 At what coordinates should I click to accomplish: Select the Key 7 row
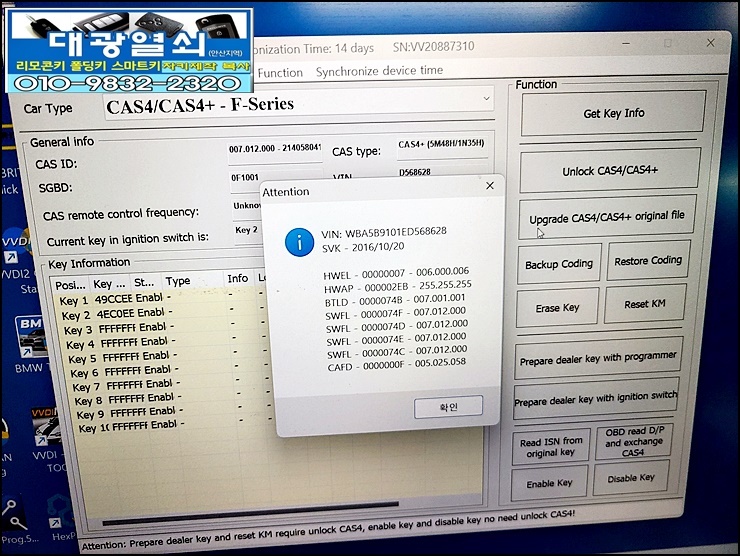(172, 386)
